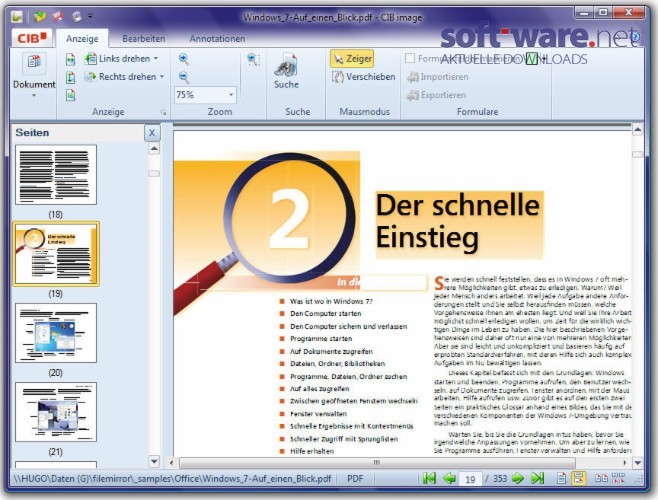Image resolution: width=658 pixels, height=500 pixels.
Task: Click the PDF format status label
Action: [355, 479]
